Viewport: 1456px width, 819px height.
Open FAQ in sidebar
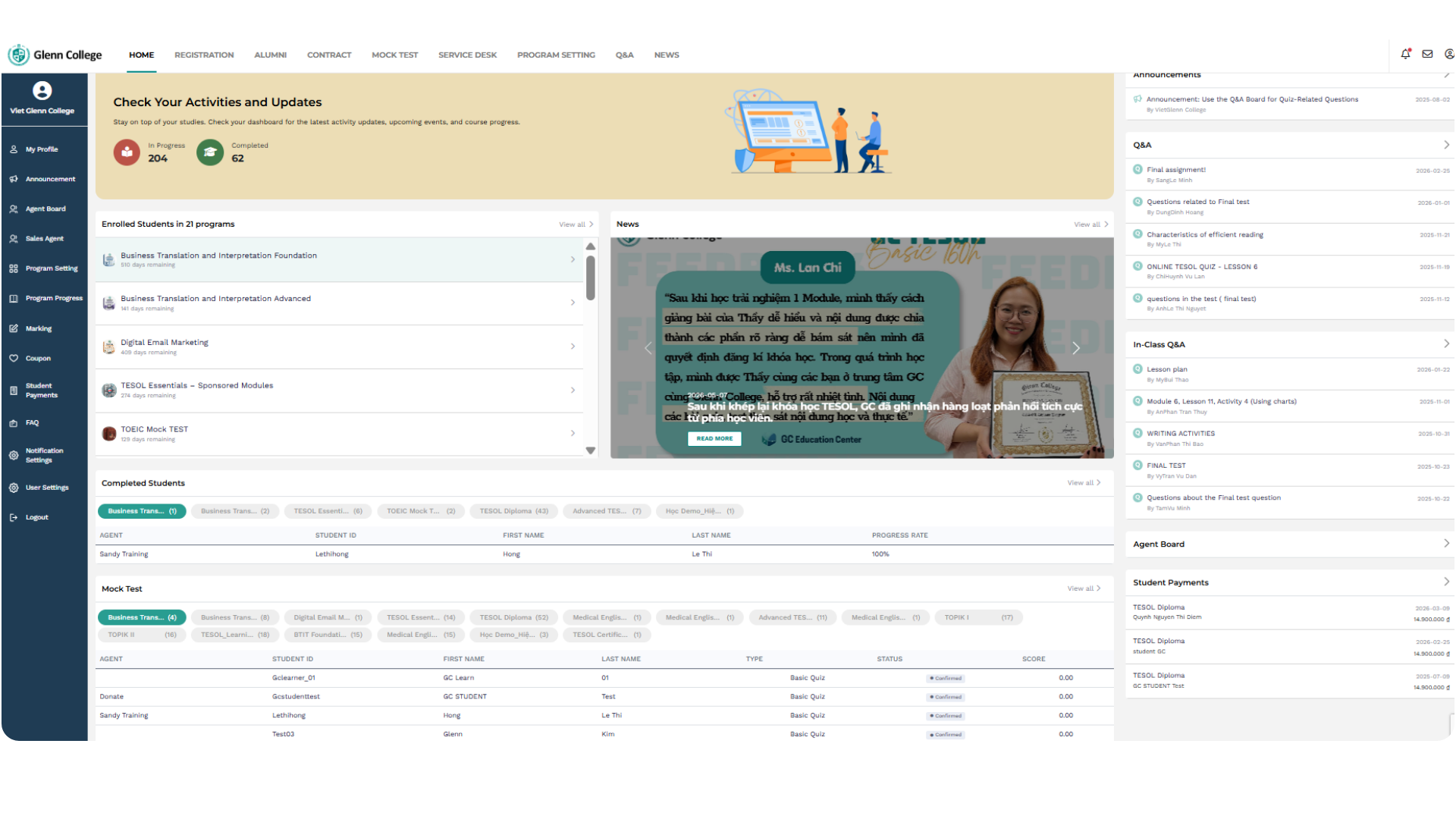(x=32, y=423)
